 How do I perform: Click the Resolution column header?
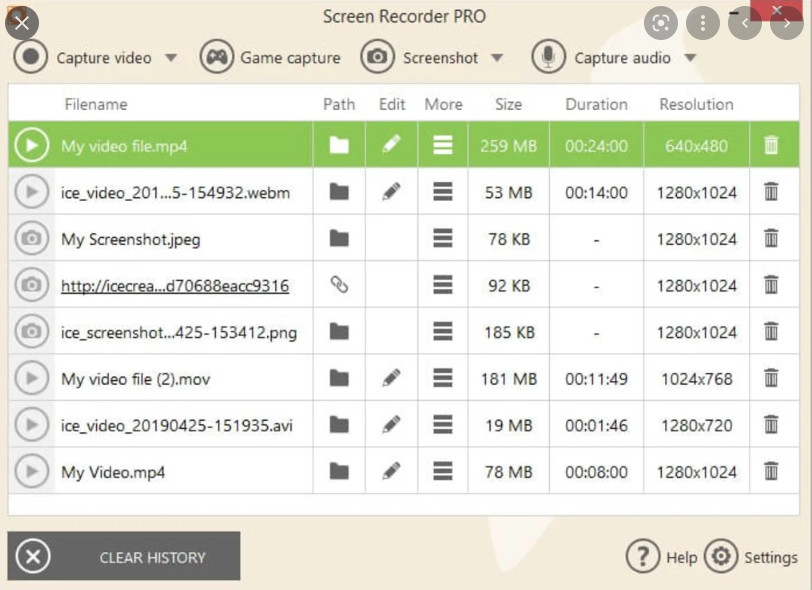pyautogui.click(x=697, y=104)
